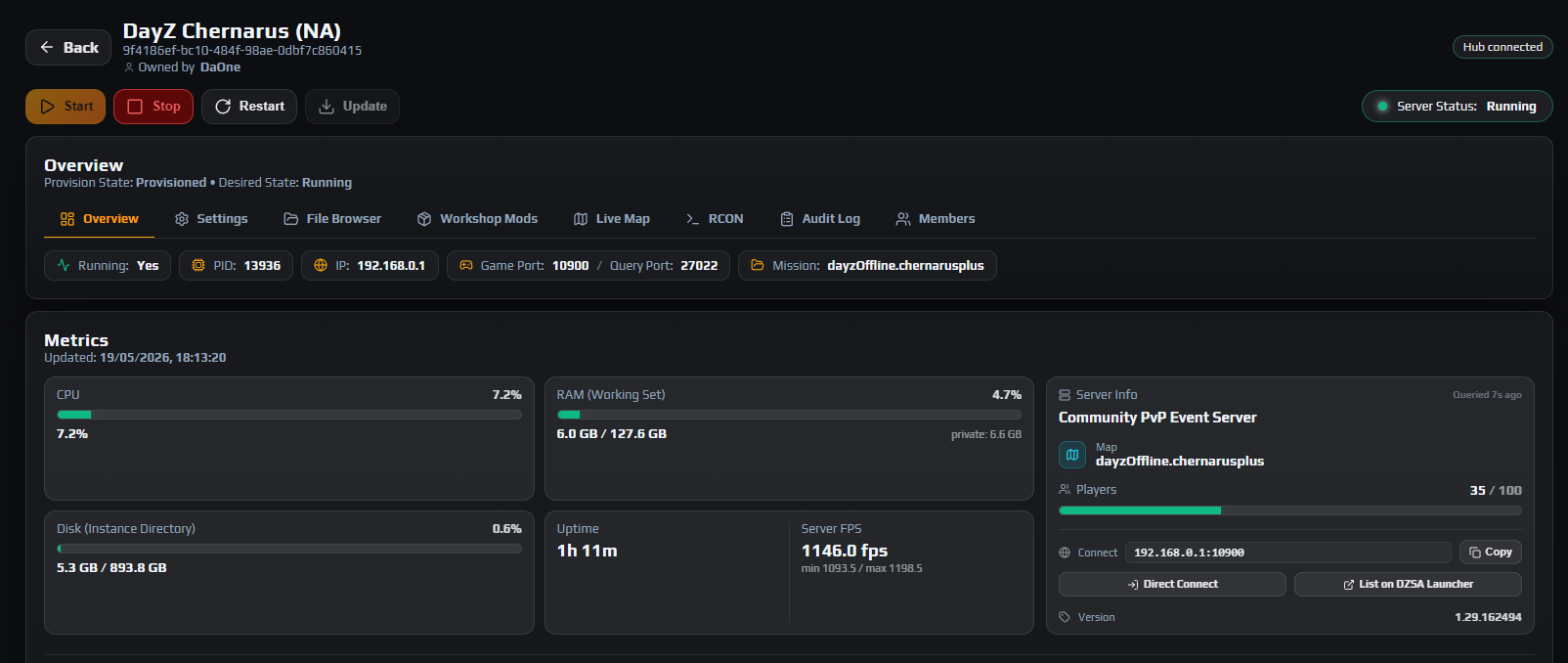
Task: Click the Mission value dayzOffline.chernarusplus
Action: 905,265
